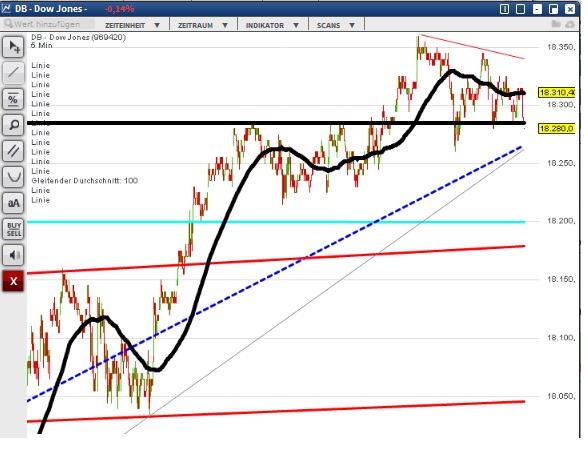The width and height of the screenshot is (588, 450).
Task: Select the pointer cursor tool
Action: [14, 47]
